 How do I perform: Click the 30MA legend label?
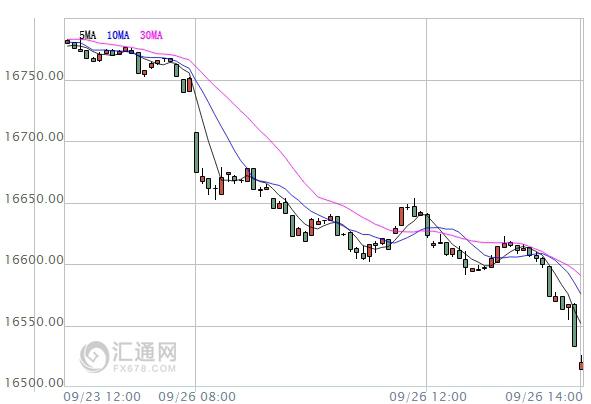tap(151, 35)
